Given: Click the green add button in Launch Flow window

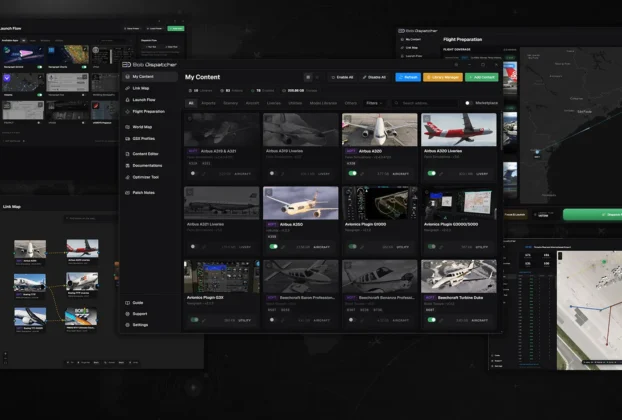Looking at the screenshot, I should point(176,29).
